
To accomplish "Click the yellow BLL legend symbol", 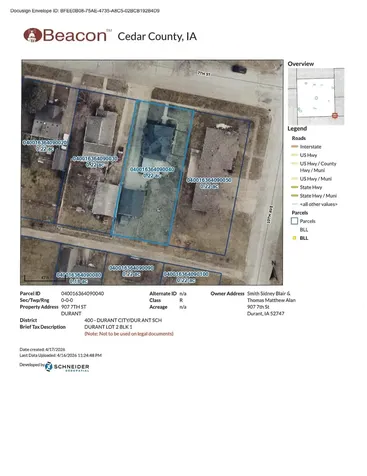I will coord(294,238).
